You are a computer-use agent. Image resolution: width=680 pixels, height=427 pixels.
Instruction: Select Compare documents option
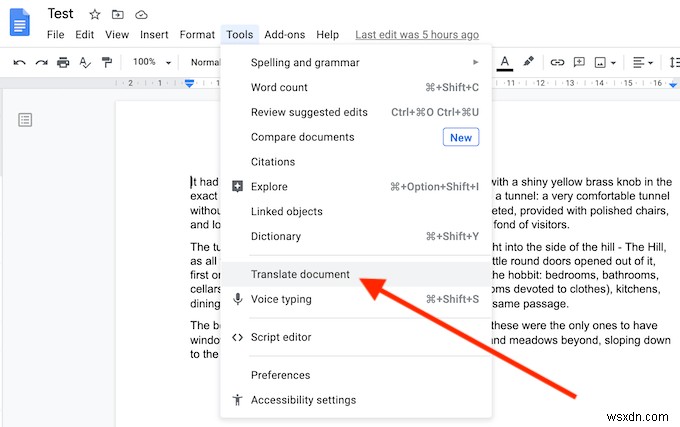tap(356, 137)
